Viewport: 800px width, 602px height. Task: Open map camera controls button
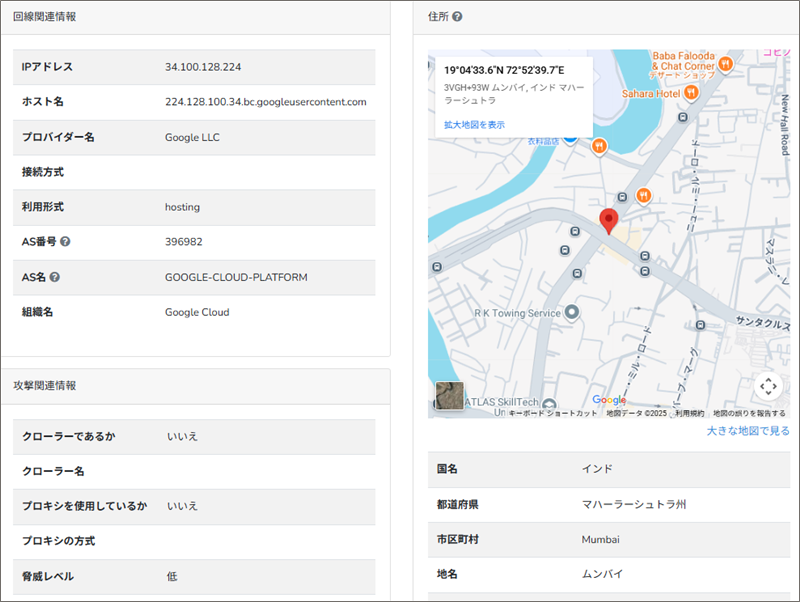point(767,386)
